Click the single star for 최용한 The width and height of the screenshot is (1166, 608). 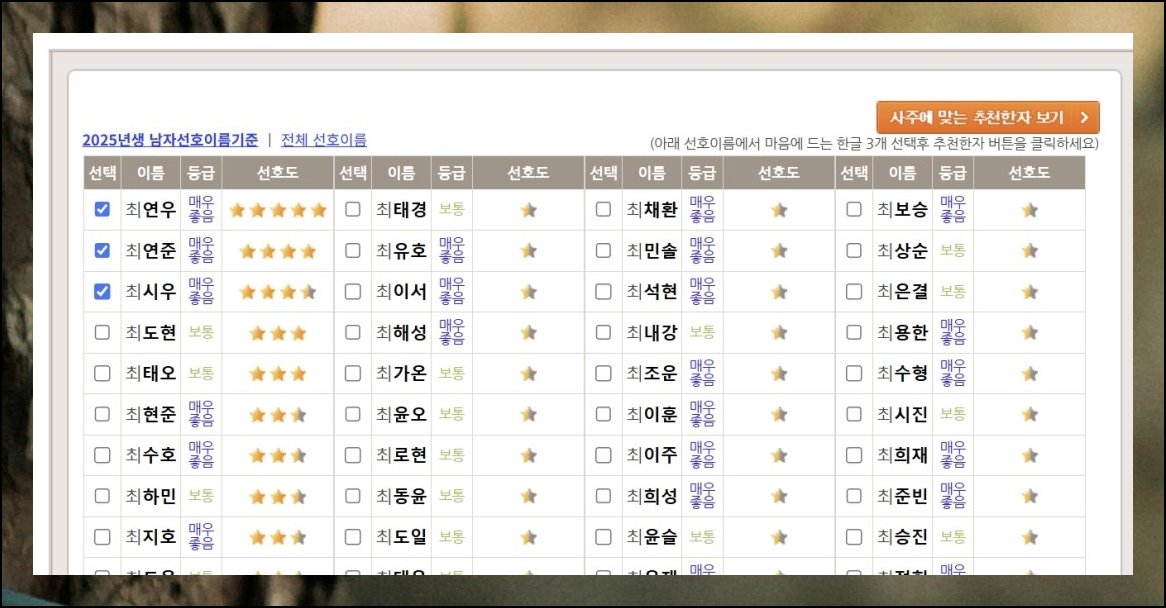tap(1030, 333)
